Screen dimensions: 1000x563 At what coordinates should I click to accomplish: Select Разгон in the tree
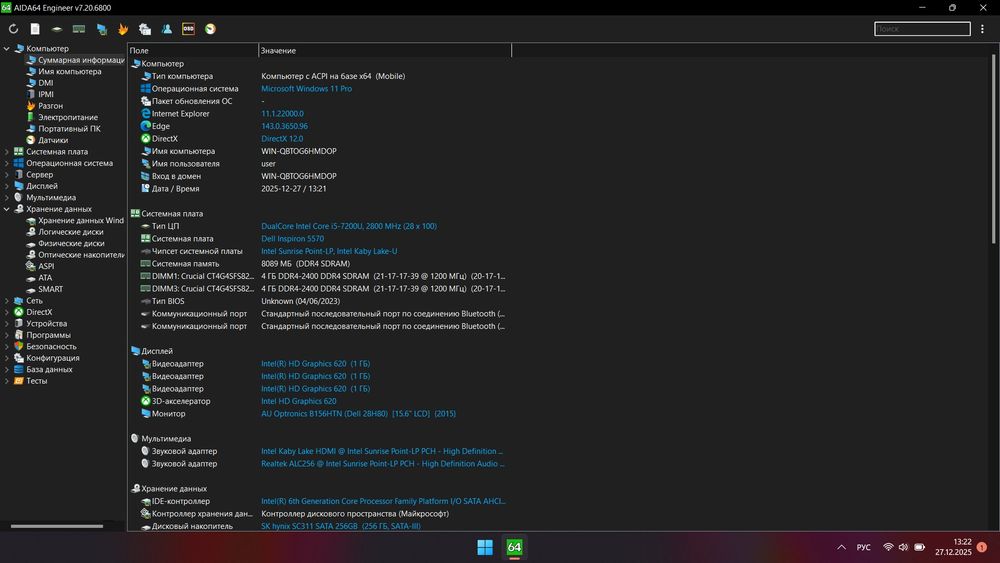pos(44,106)
